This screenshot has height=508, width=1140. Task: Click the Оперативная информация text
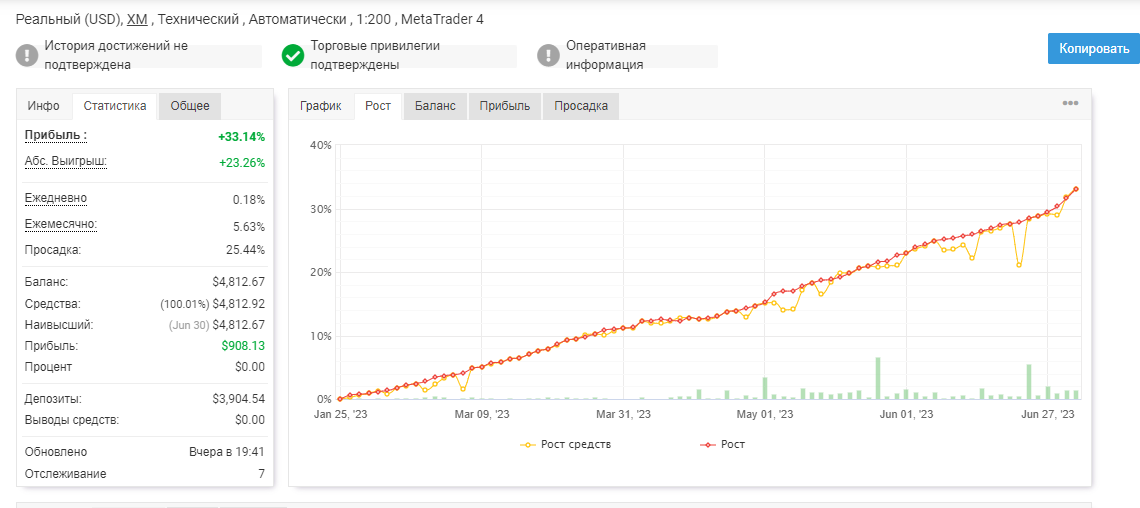point(606,55)
